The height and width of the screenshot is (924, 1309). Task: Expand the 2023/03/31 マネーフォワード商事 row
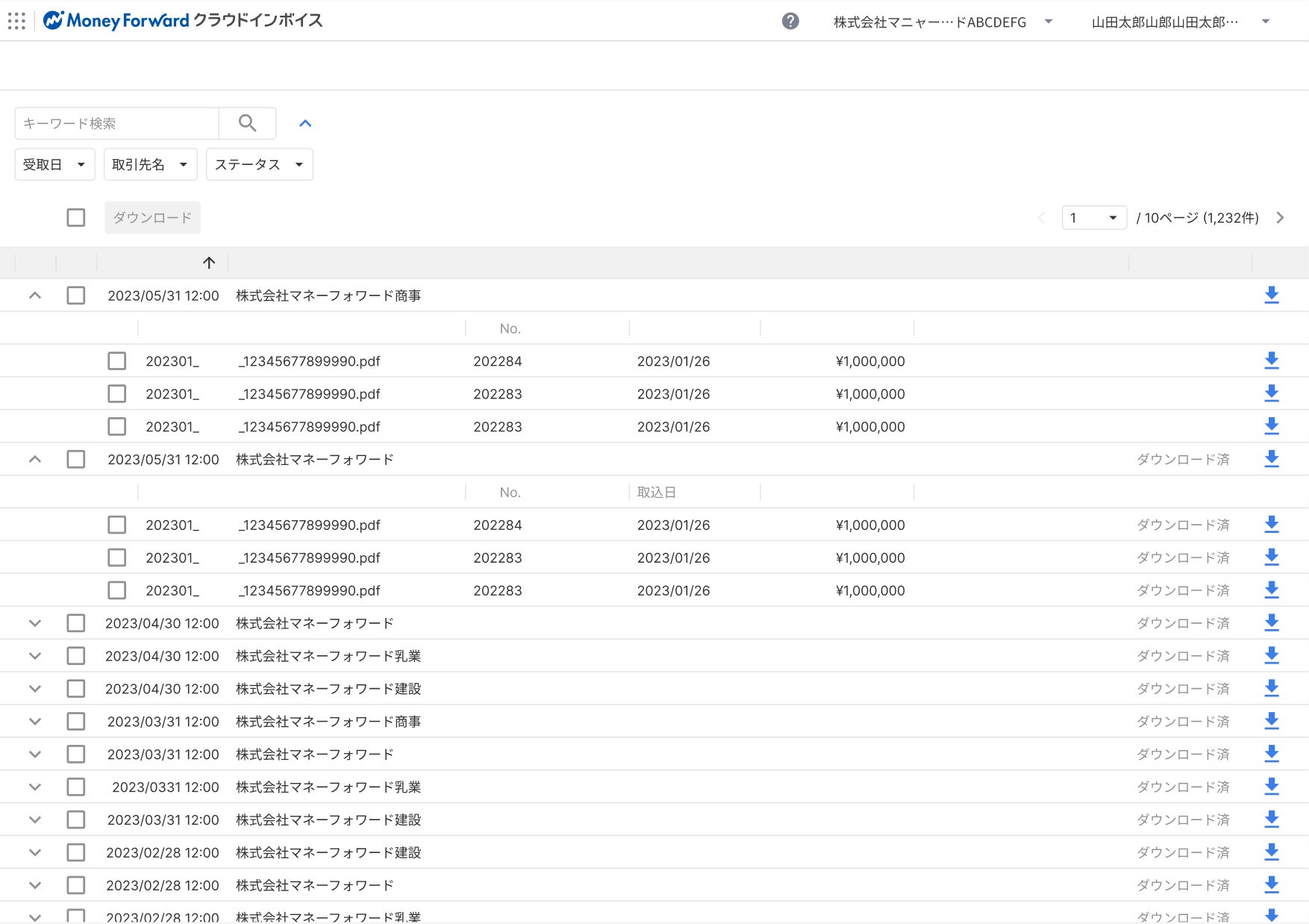(x=35, y=722)
